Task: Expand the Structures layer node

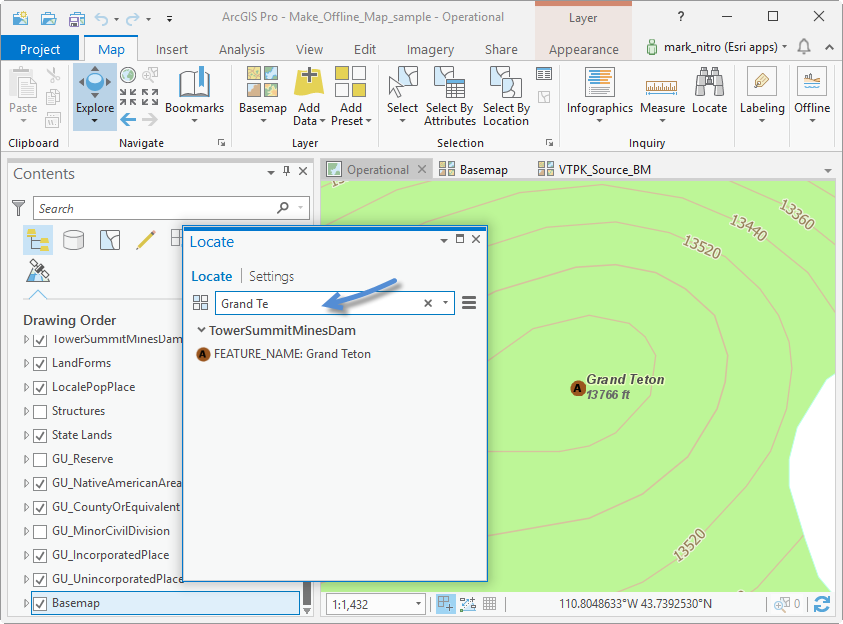Action: coord(26,411)
